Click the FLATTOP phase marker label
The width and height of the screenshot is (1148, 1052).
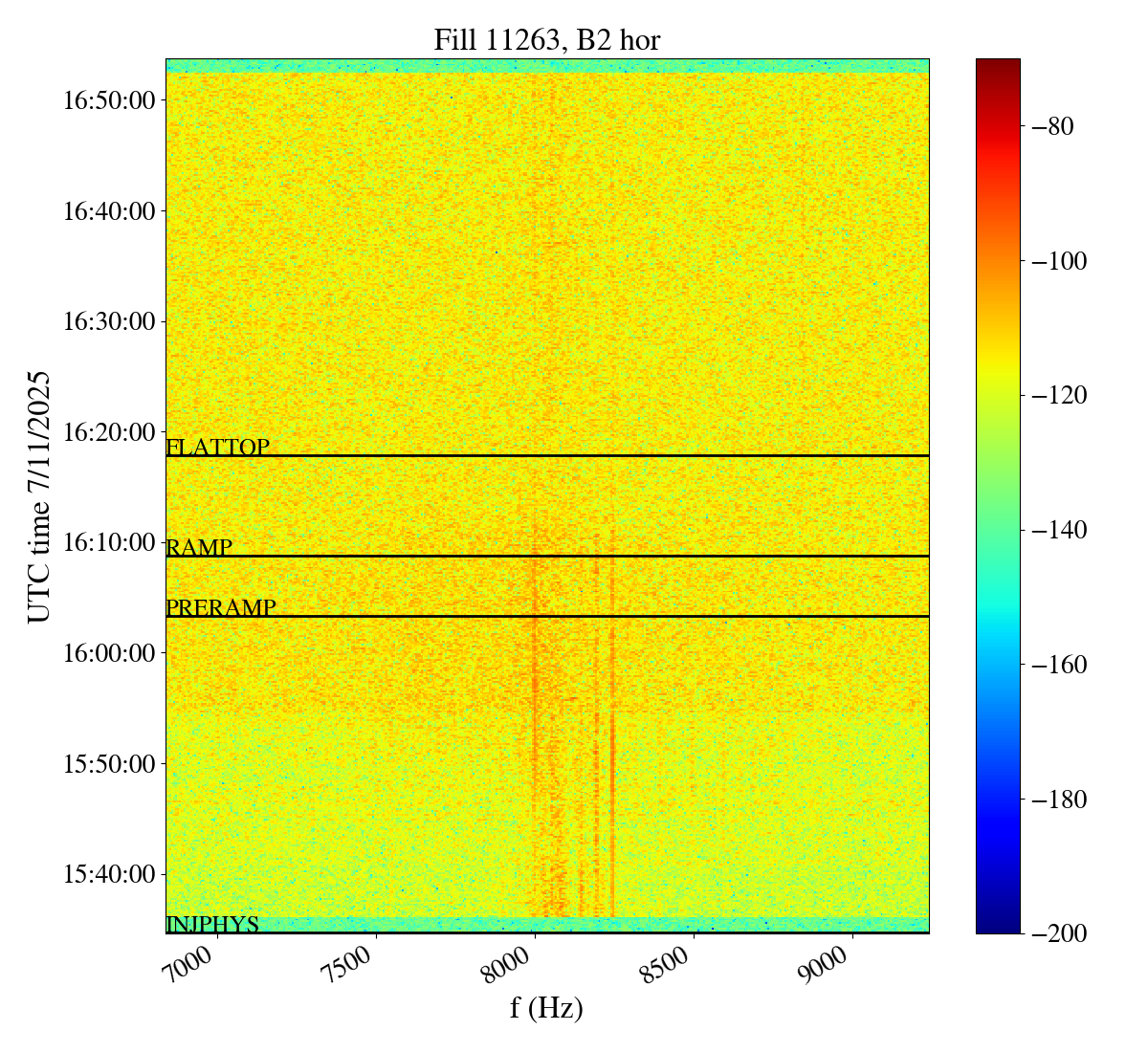click(217, 448)
